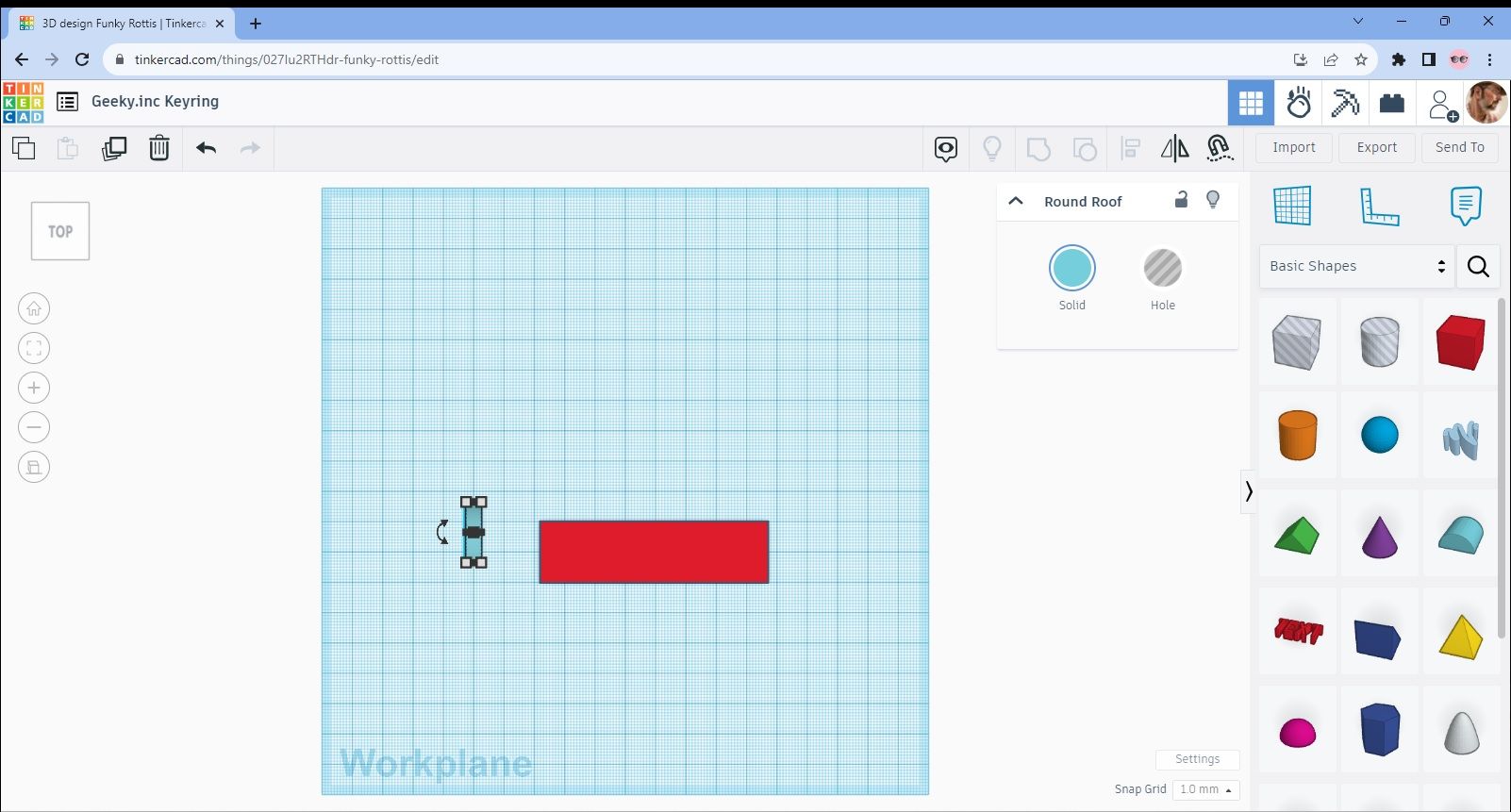This screenshot has height=812, width=1511.
Task: Open the user profile avatar
Action: coord(1487,103)
